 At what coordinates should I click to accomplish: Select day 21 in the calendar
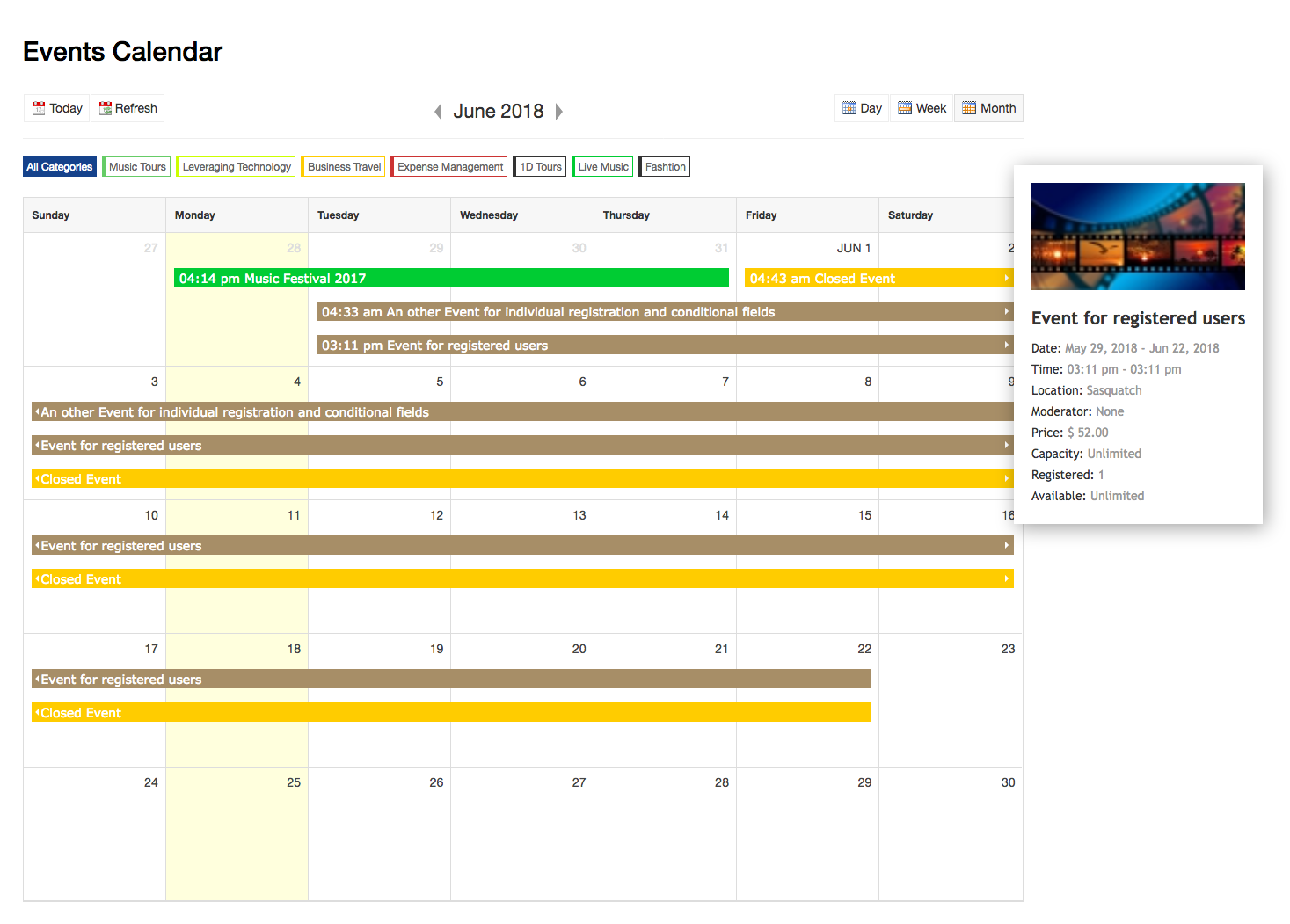pos(721,649)
